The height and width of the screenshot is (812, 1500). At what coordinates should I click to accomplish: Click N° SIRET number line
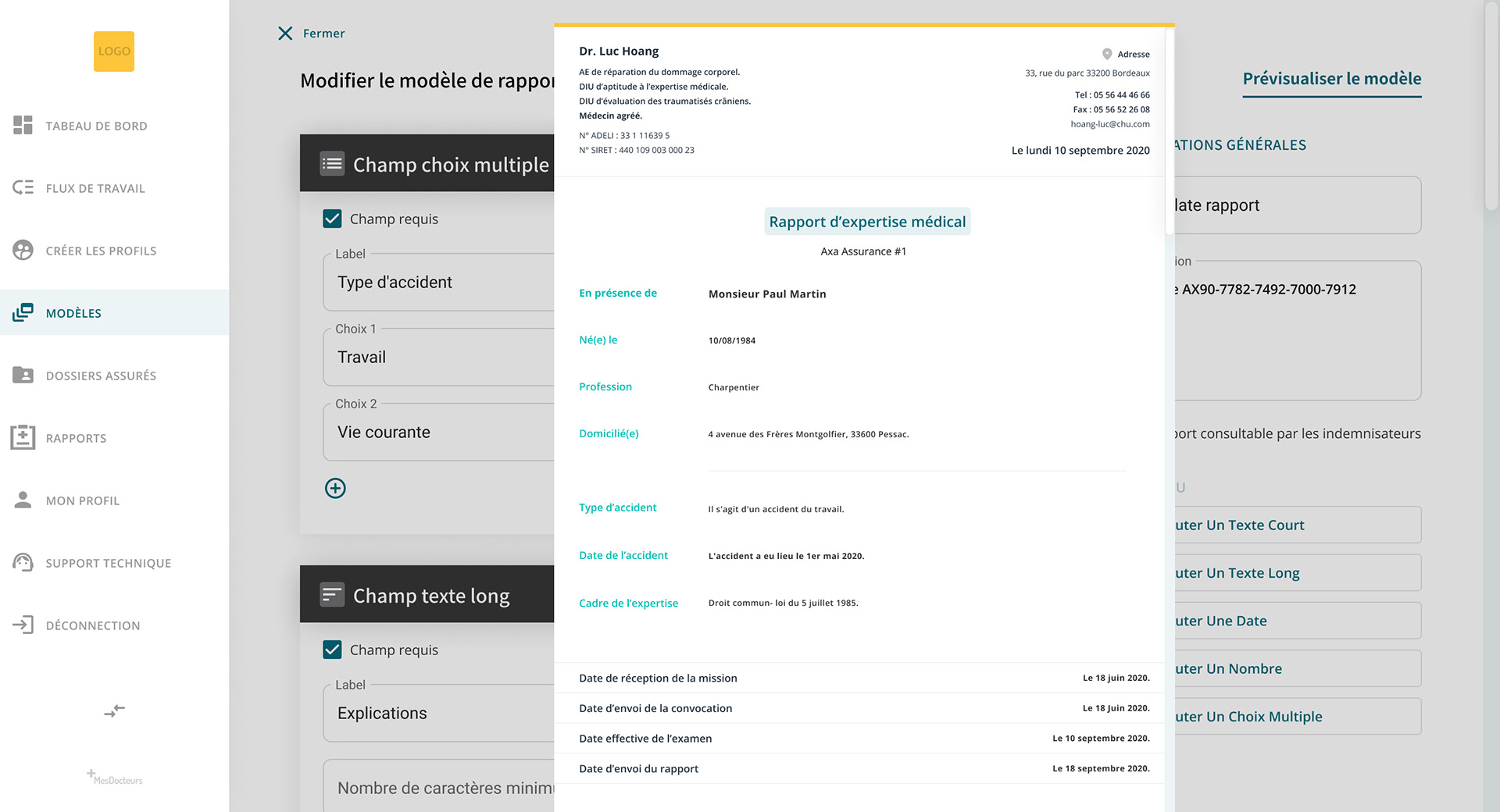click(x=637, y=150)
